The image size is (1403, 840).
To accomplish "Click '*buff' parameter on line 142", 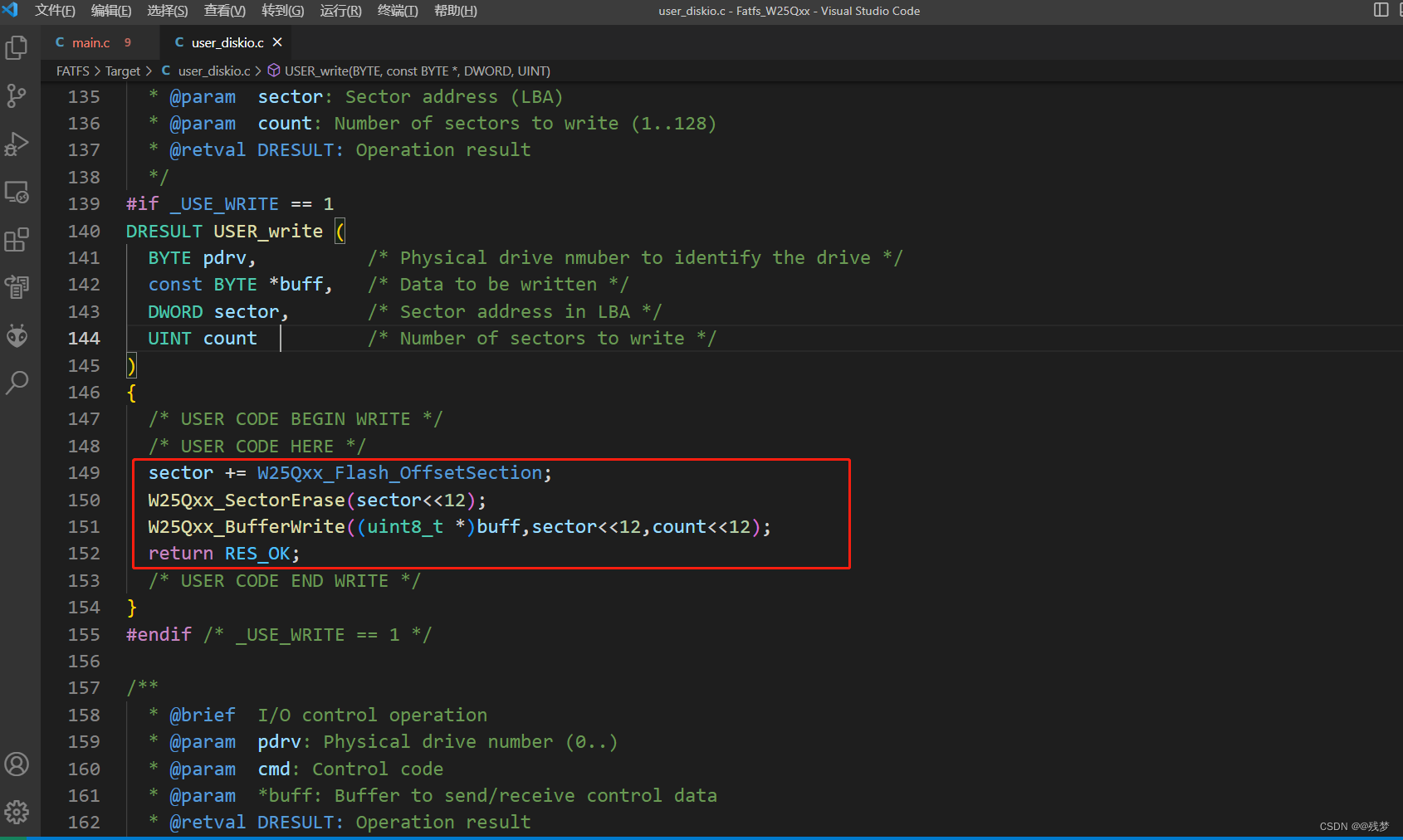I will point(296,285).
